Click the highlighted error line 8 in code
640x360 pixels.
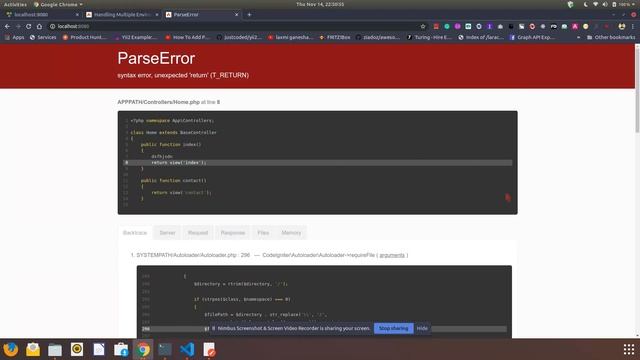pyautogui.click(x=318, y=162)
